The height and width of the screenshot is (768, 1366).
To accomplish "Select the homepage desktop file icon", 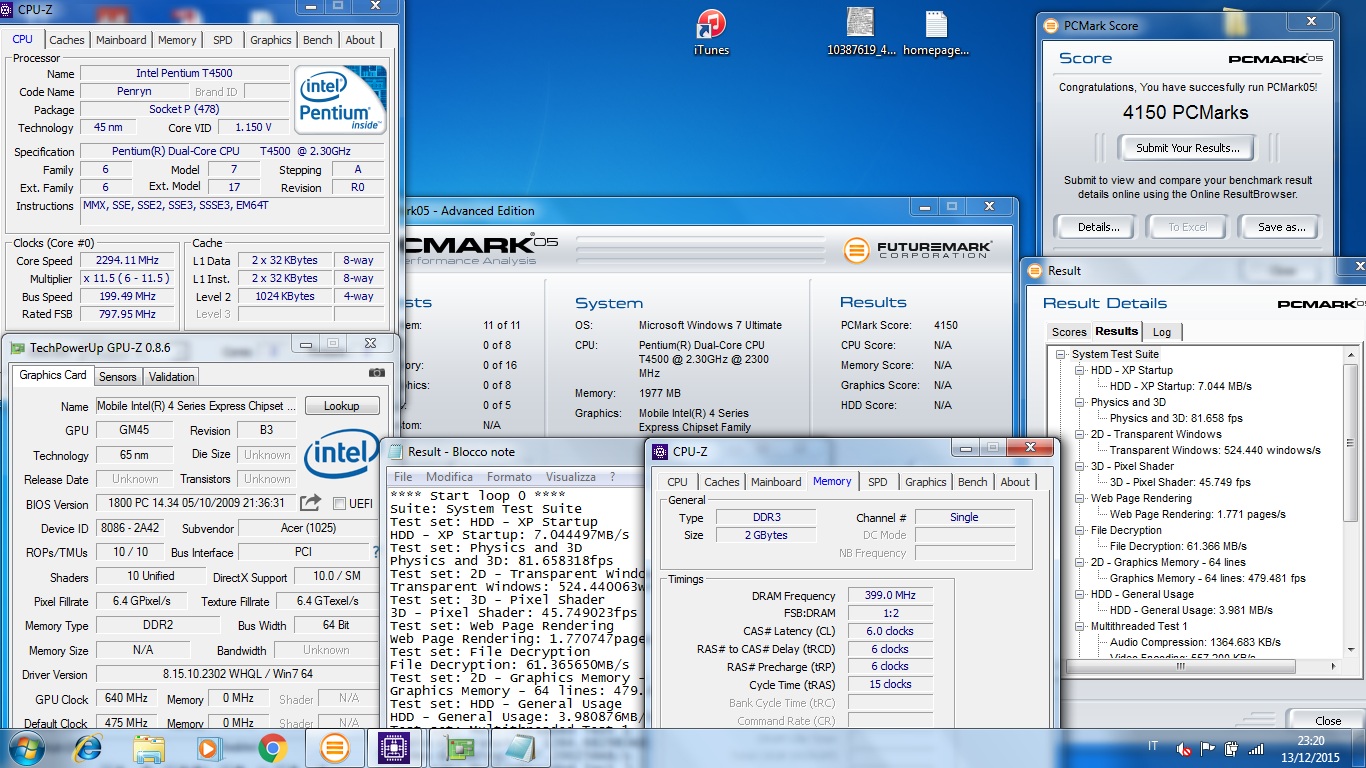I will click(x=936, y=33).
